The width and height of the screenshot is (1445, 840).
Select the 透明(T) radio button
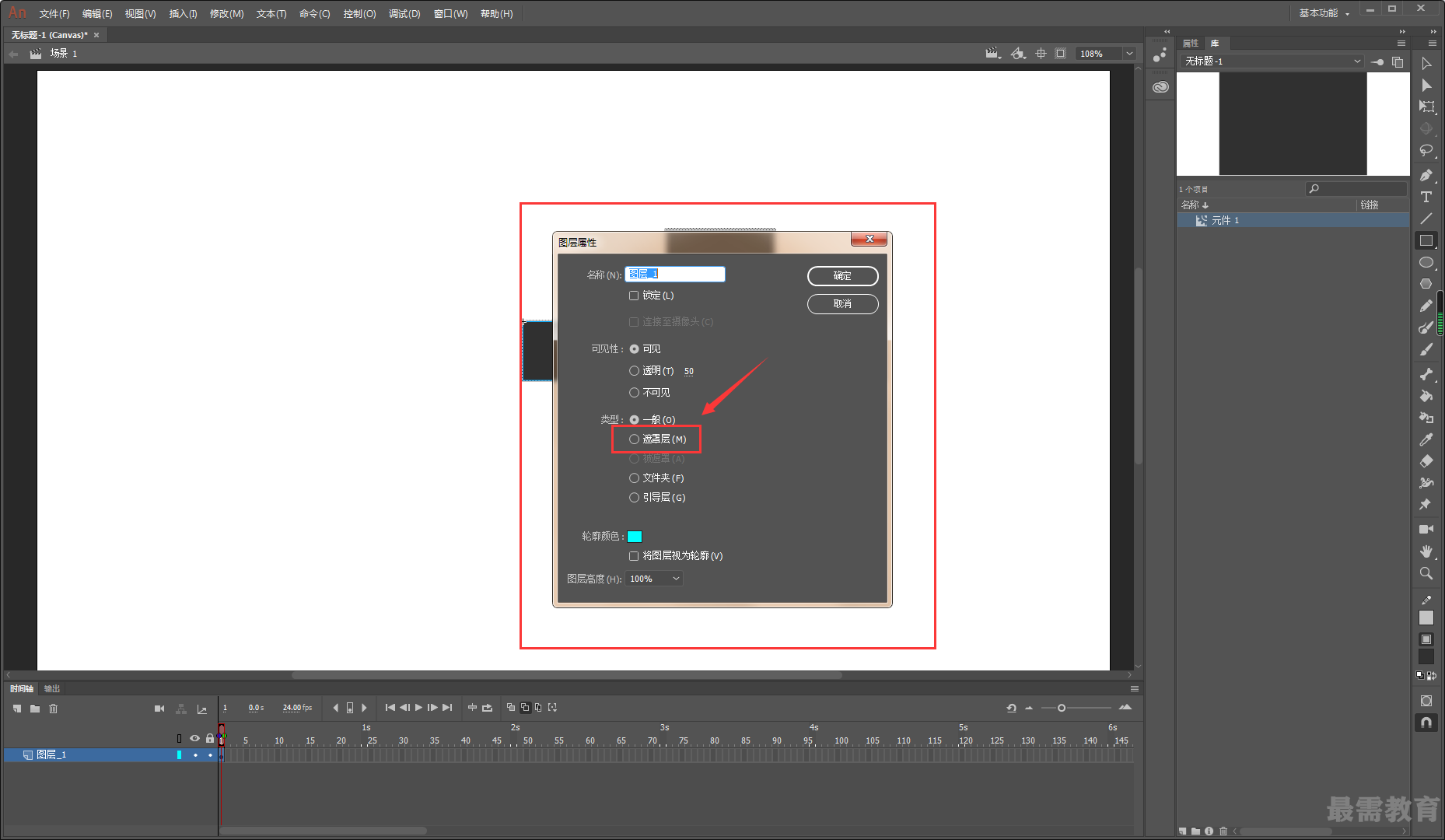point(634,371)
